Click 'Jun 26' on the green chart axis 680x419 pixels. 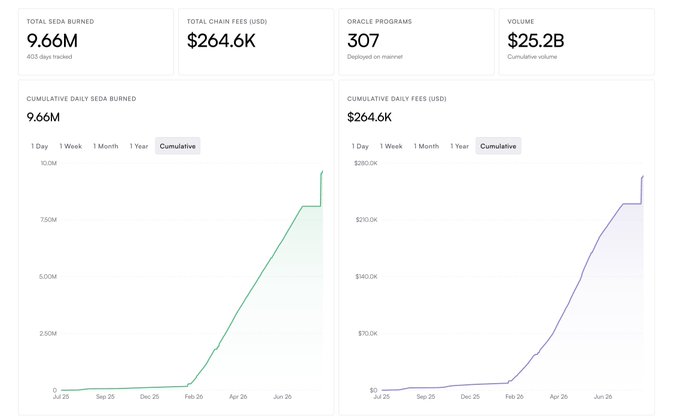click(282, 397)
